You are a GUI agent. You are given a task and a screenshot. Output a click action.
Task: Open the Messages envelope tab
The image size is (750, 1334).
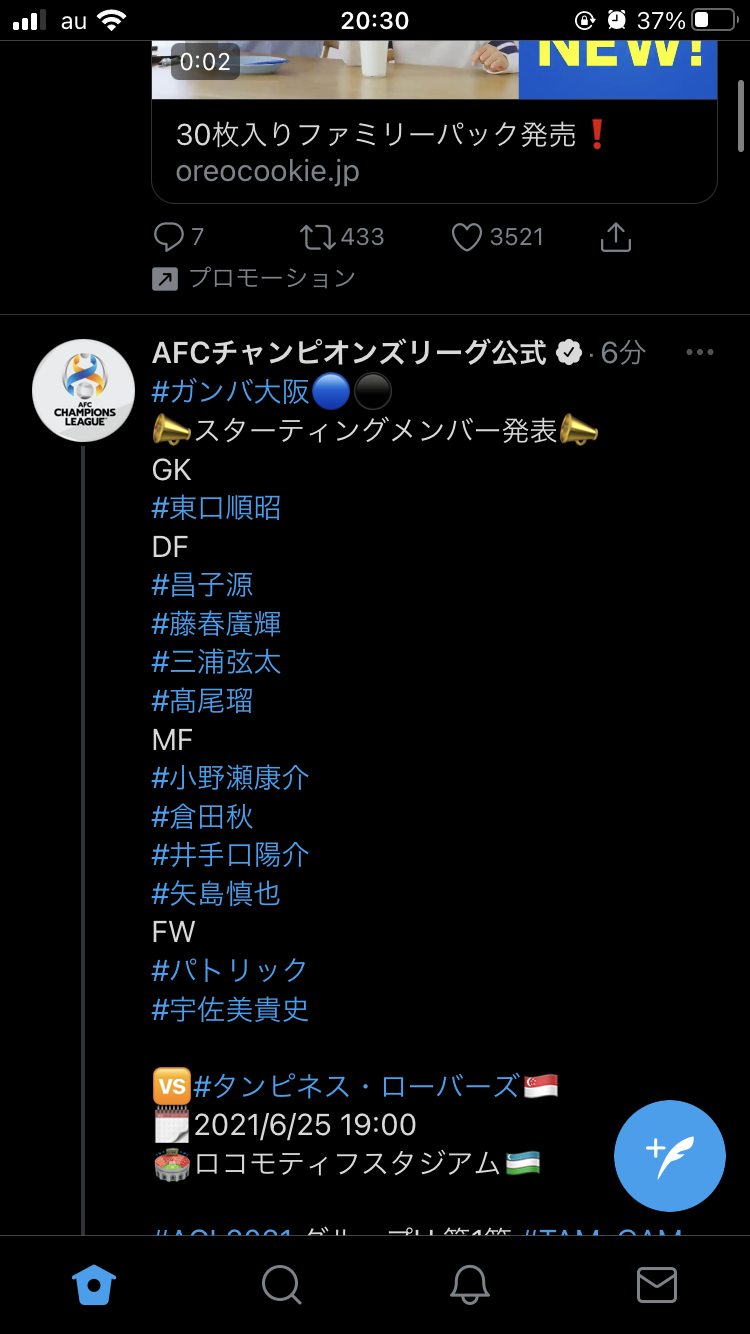click(656, 1285)
